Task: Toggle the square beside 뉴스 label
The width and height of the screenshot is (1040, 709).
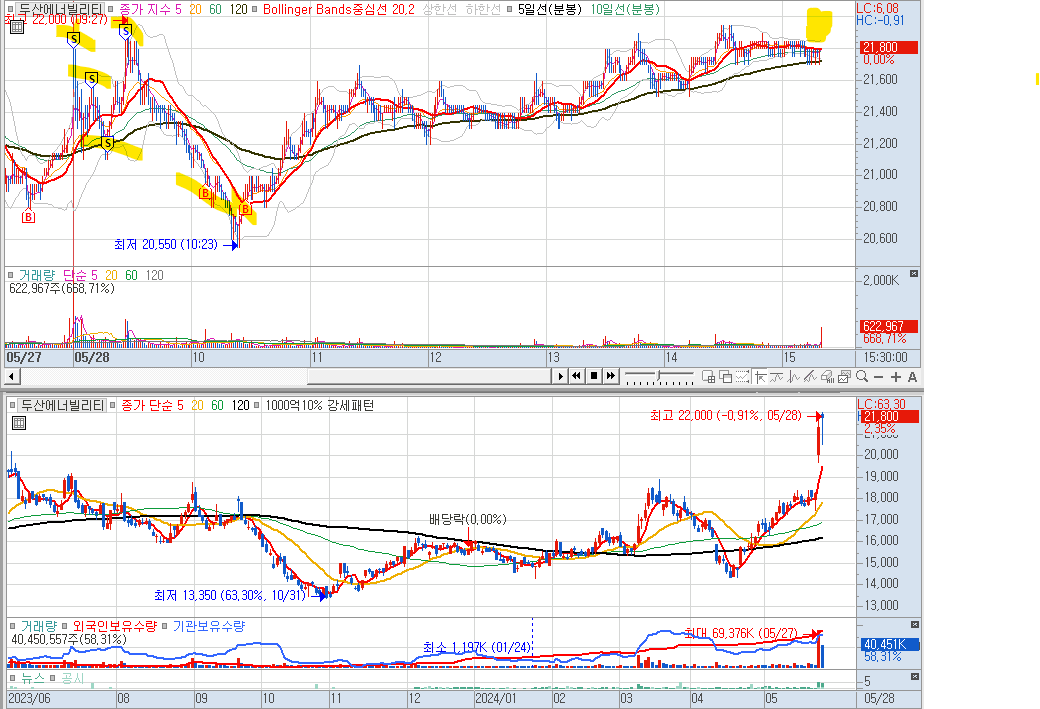Action: pos(13,678)
